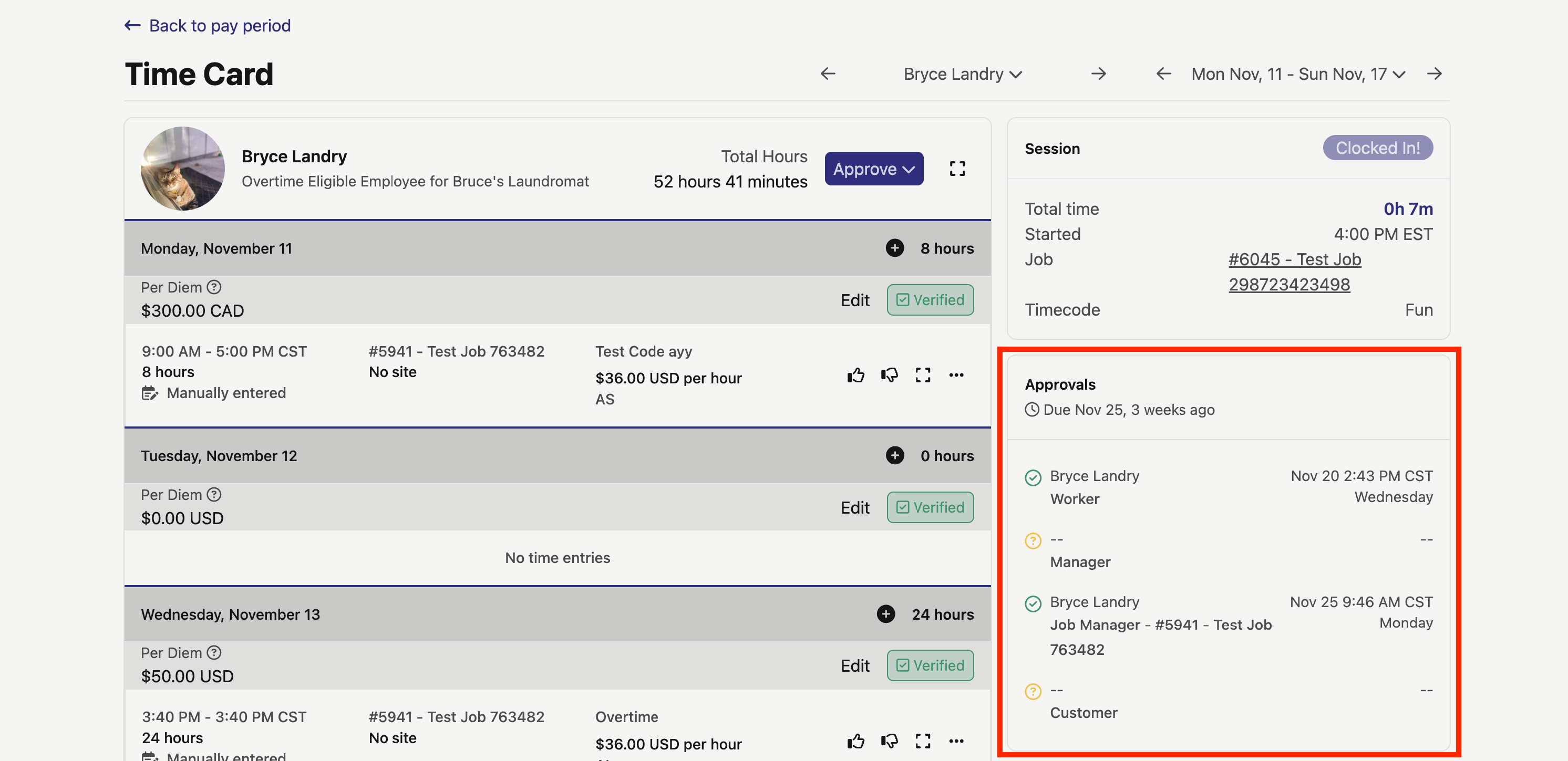1568x761 pixels.
Task: Add time entry to Tuesday, November 12
Action: click(x=894, y=456)
